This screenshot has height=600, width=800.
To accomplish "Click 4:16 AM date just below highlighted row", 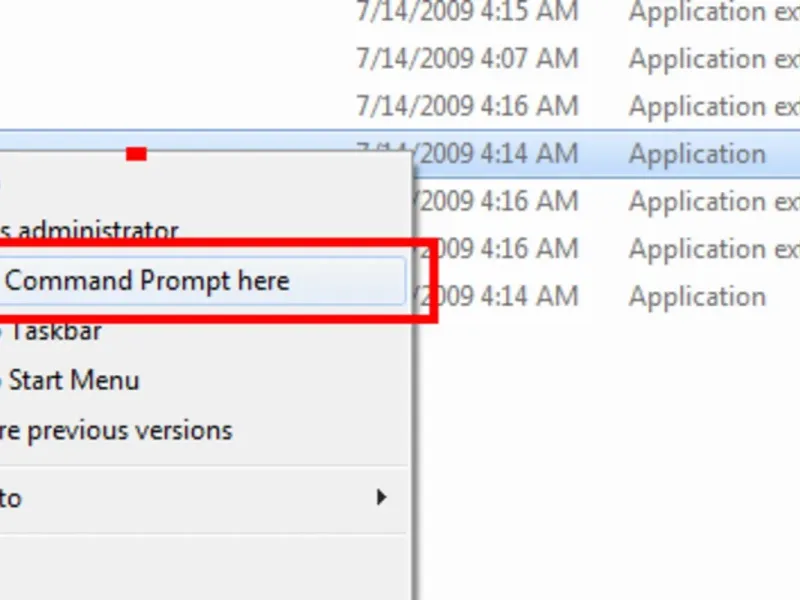I will [x=497, y=201].
